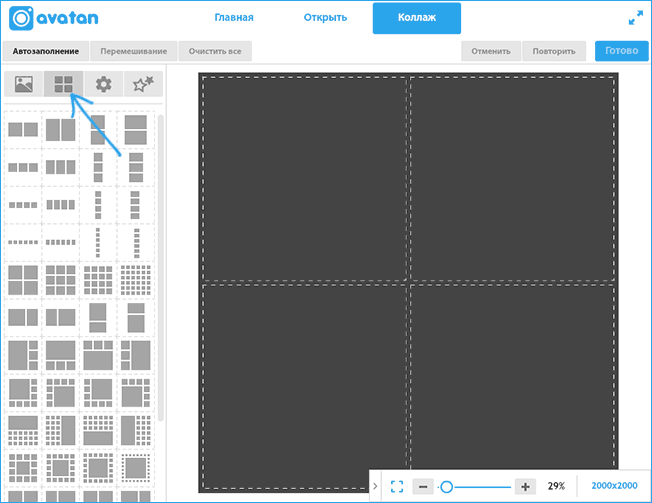Choose the 4x4 grid layout
The width and height of the screenshot is (652, 503).
pos(98,280)
